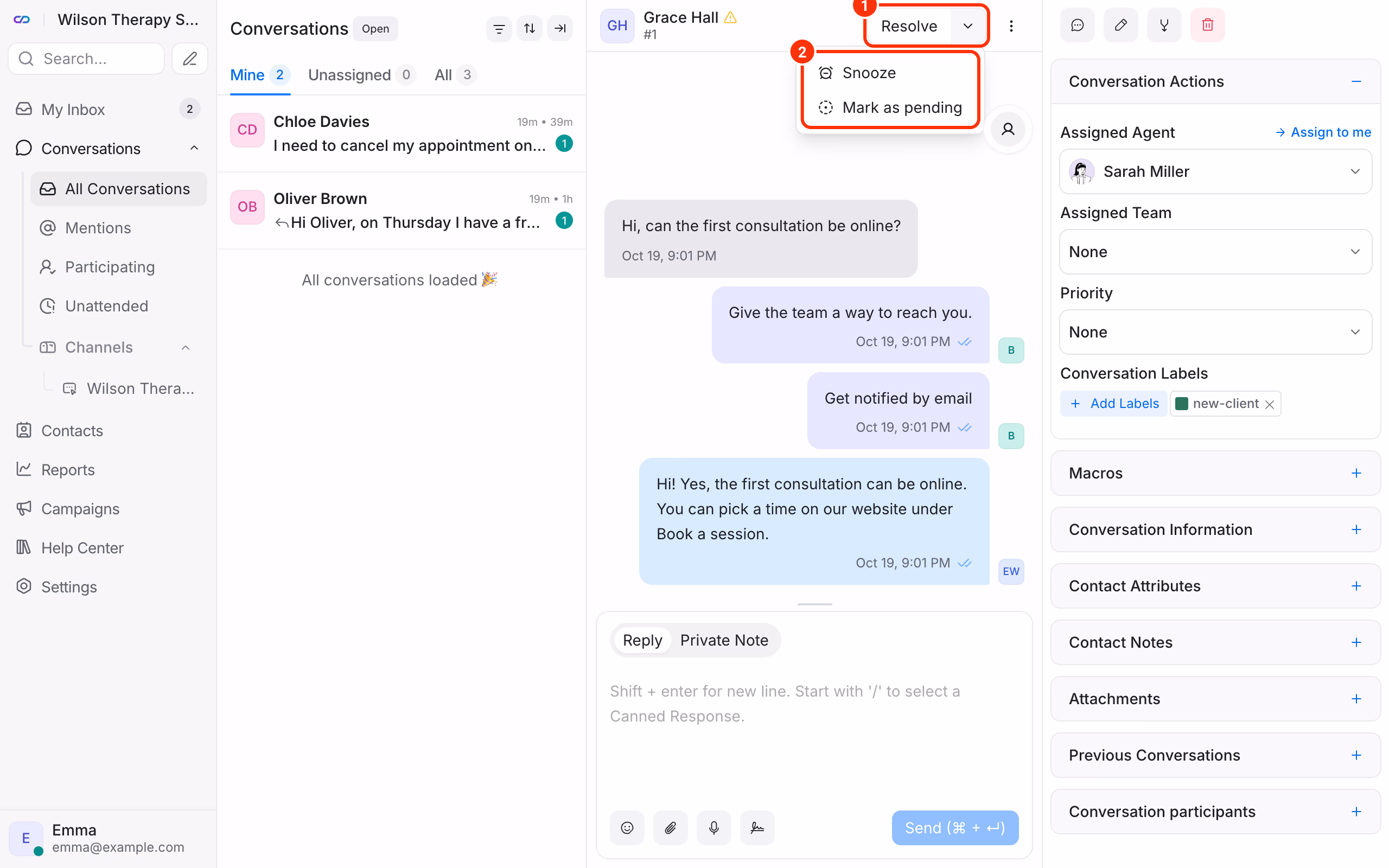Collapse the Channels sidebar group
Image resolution: width=1389 pixels, height=868 pixels.
[186, 347]
